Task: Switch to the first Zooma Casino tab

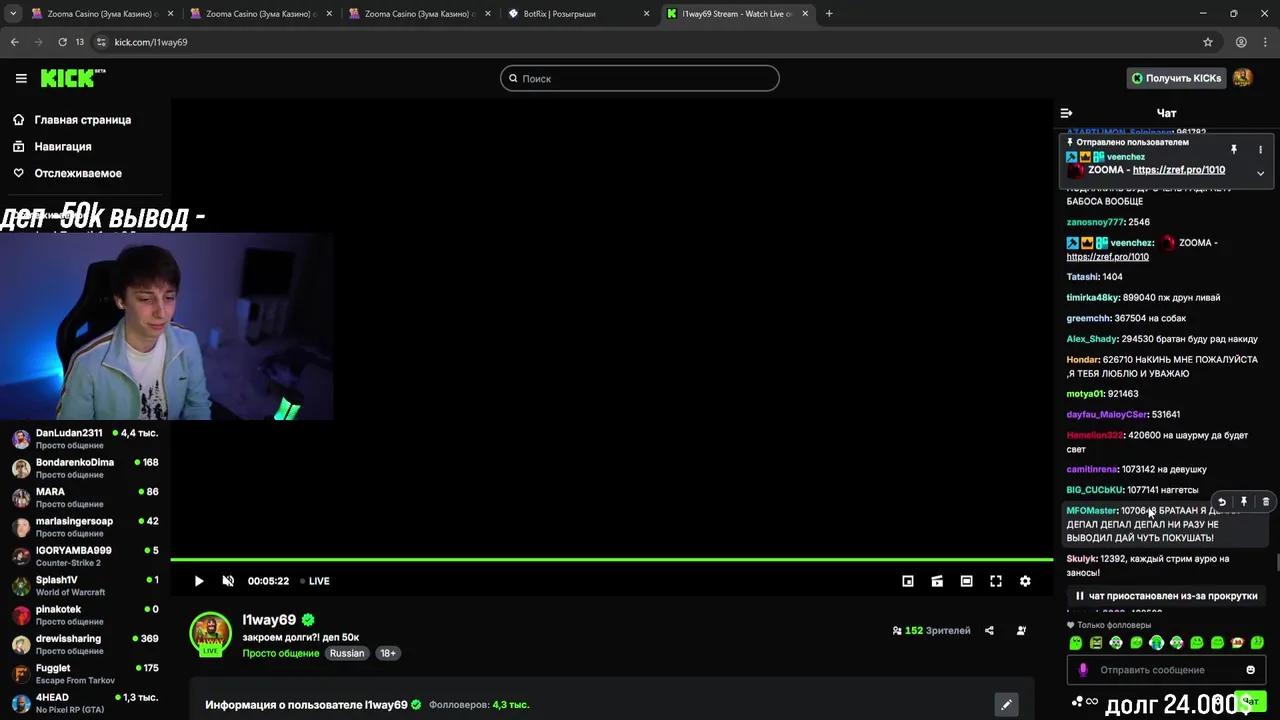Action: tap(100, 14)
